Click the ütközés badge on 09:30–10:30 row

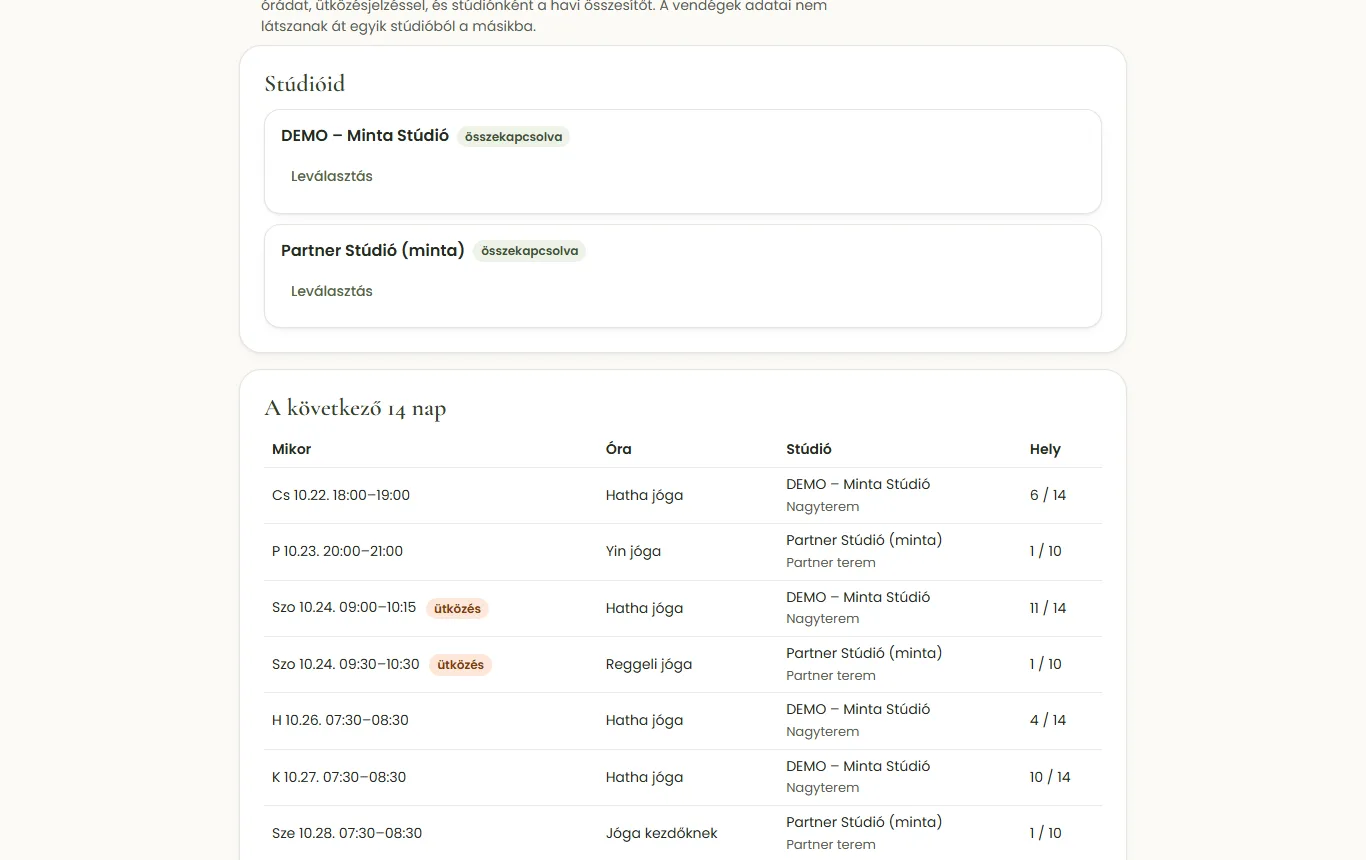(461, 664)
